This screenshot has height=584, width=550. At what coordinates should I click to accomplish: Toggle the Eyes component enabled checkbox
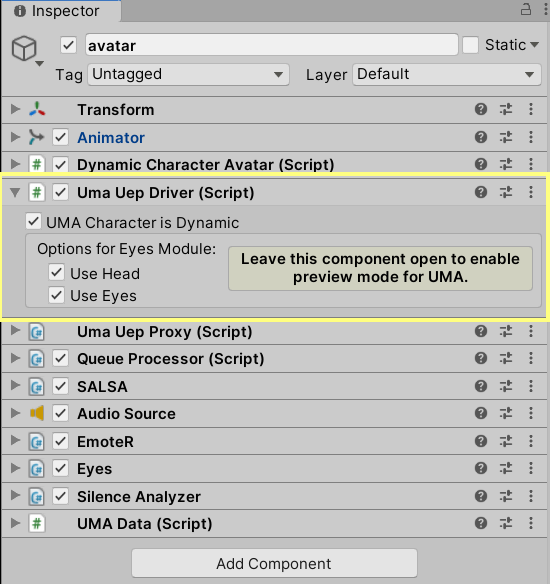point(60,469)
